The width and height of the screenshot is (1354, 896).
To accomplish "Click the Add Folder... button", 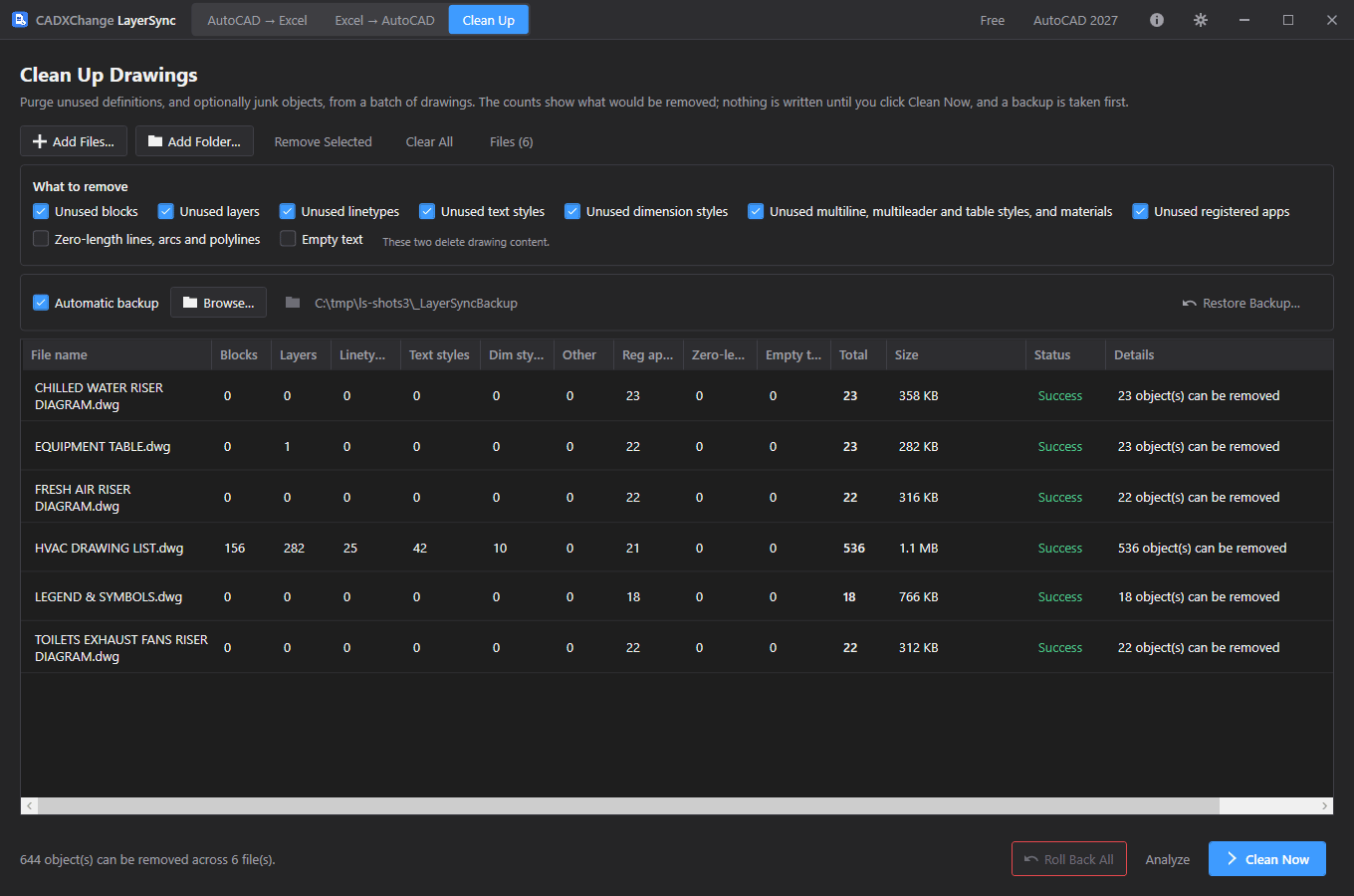I will click(x=194, y=141).
